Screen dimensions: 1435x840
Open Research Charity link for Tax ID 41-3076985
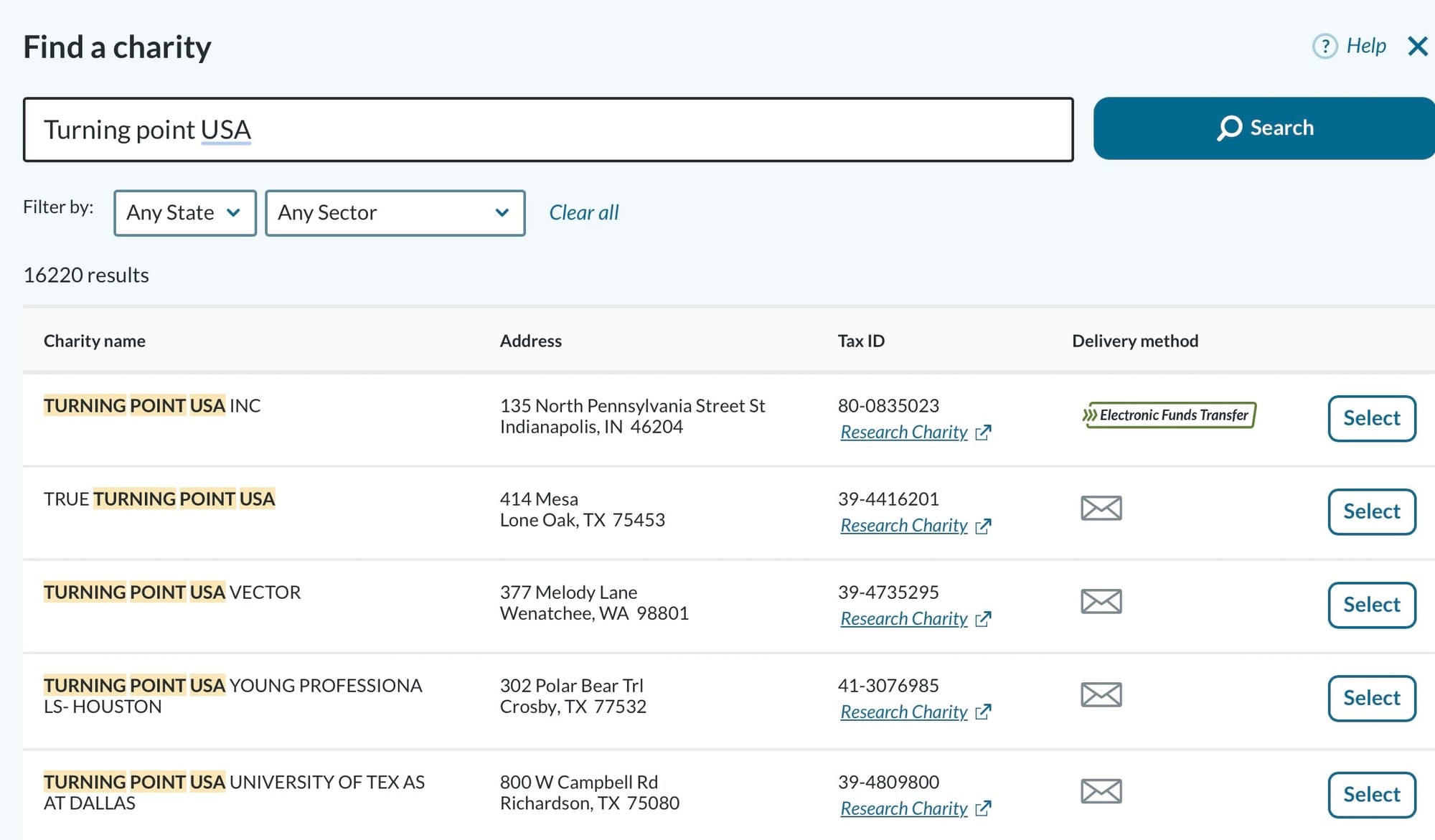click(903, 712)
